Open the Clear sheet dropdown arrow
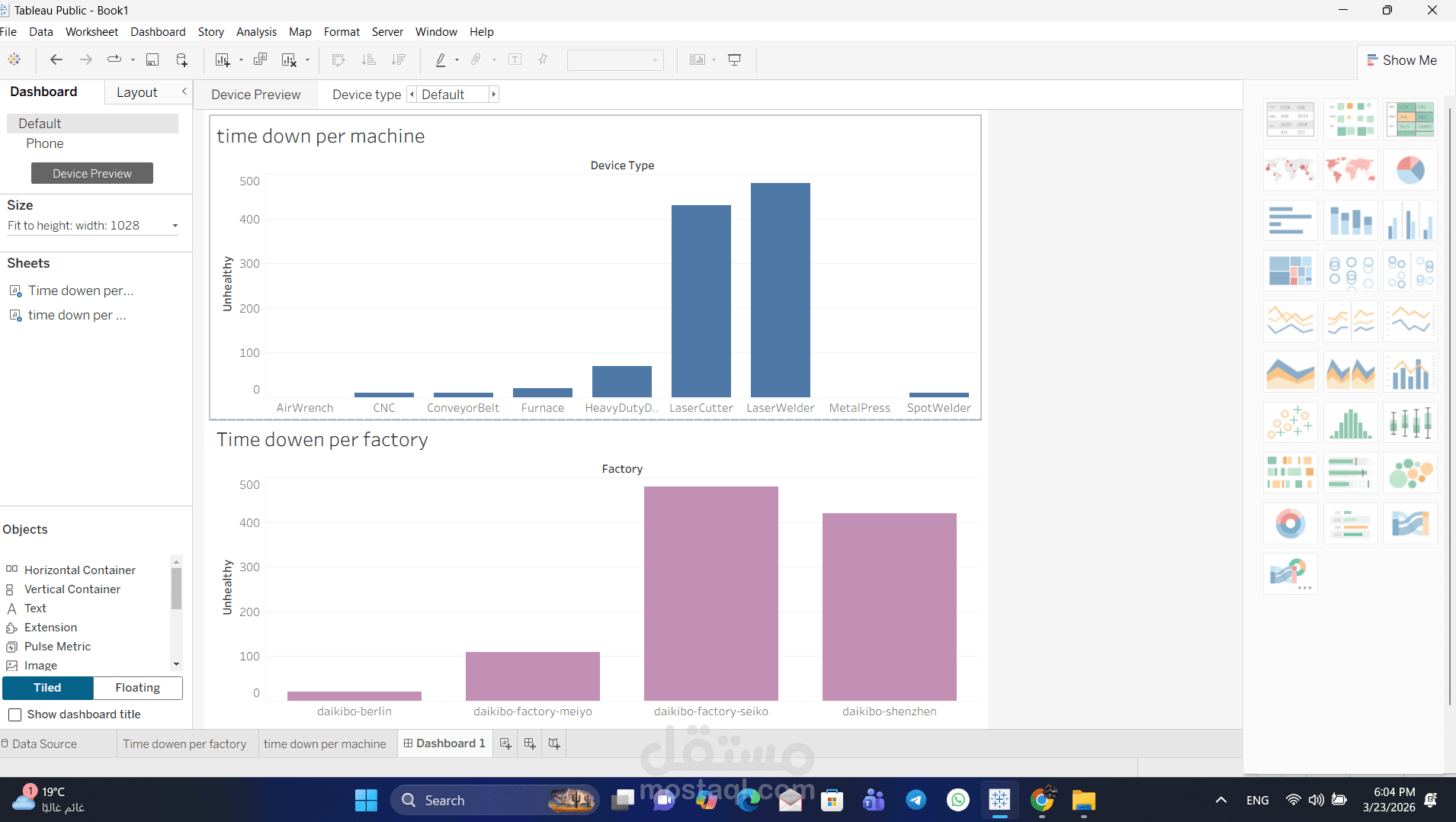The image size is (1456, 822). (x=307, y=59)
